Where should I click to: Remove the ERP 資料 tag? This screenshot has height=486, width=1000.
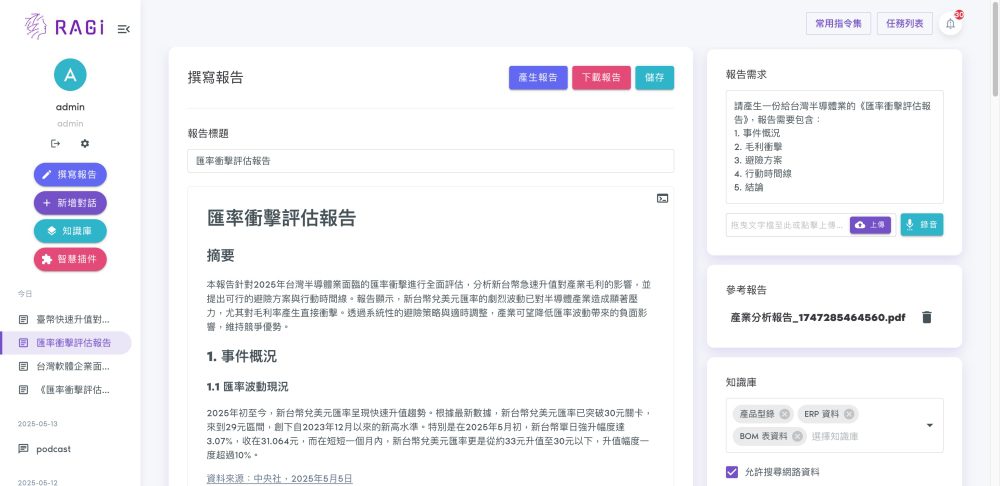849,414
